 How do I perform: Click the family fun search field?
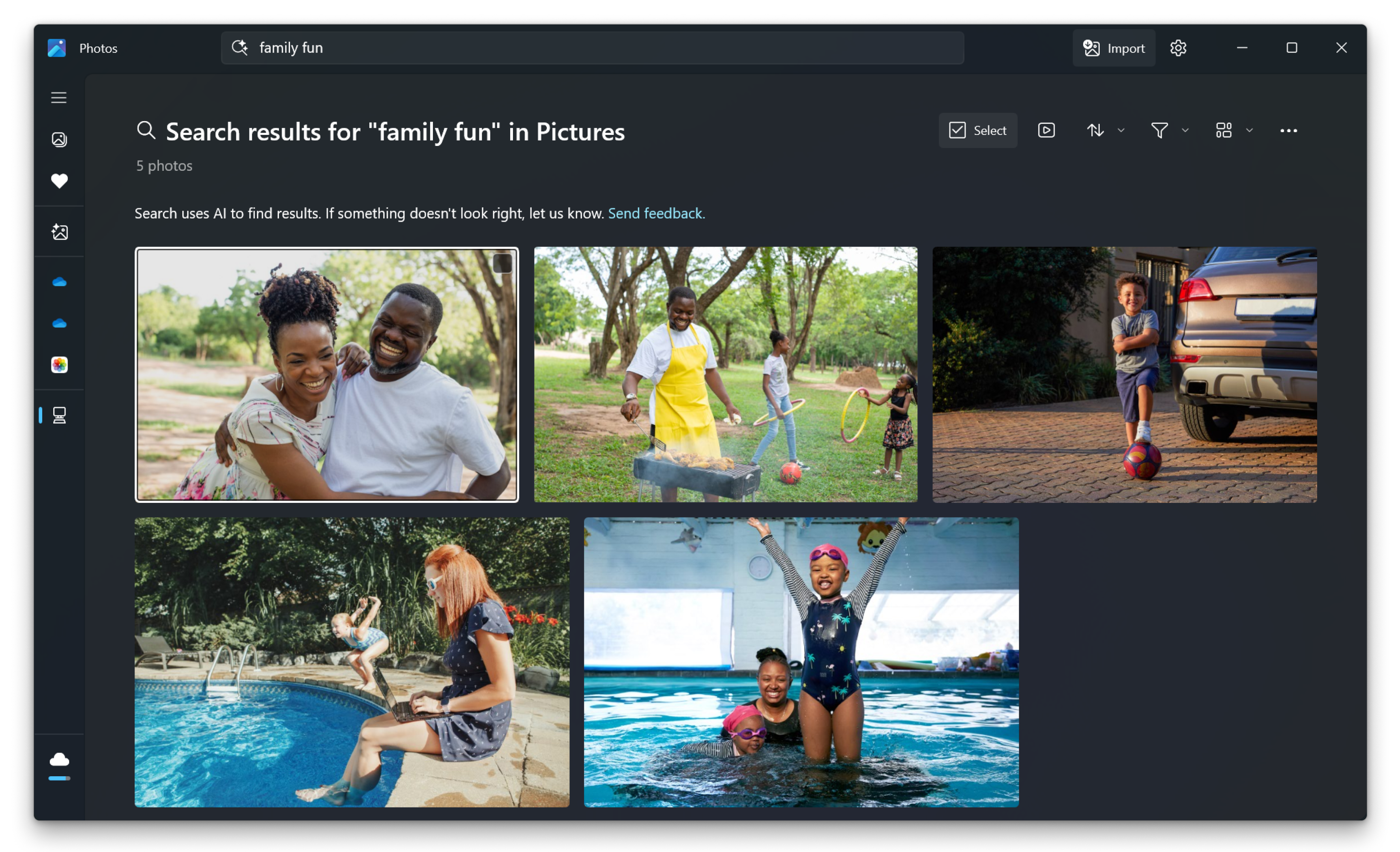[x=591, y=48]
